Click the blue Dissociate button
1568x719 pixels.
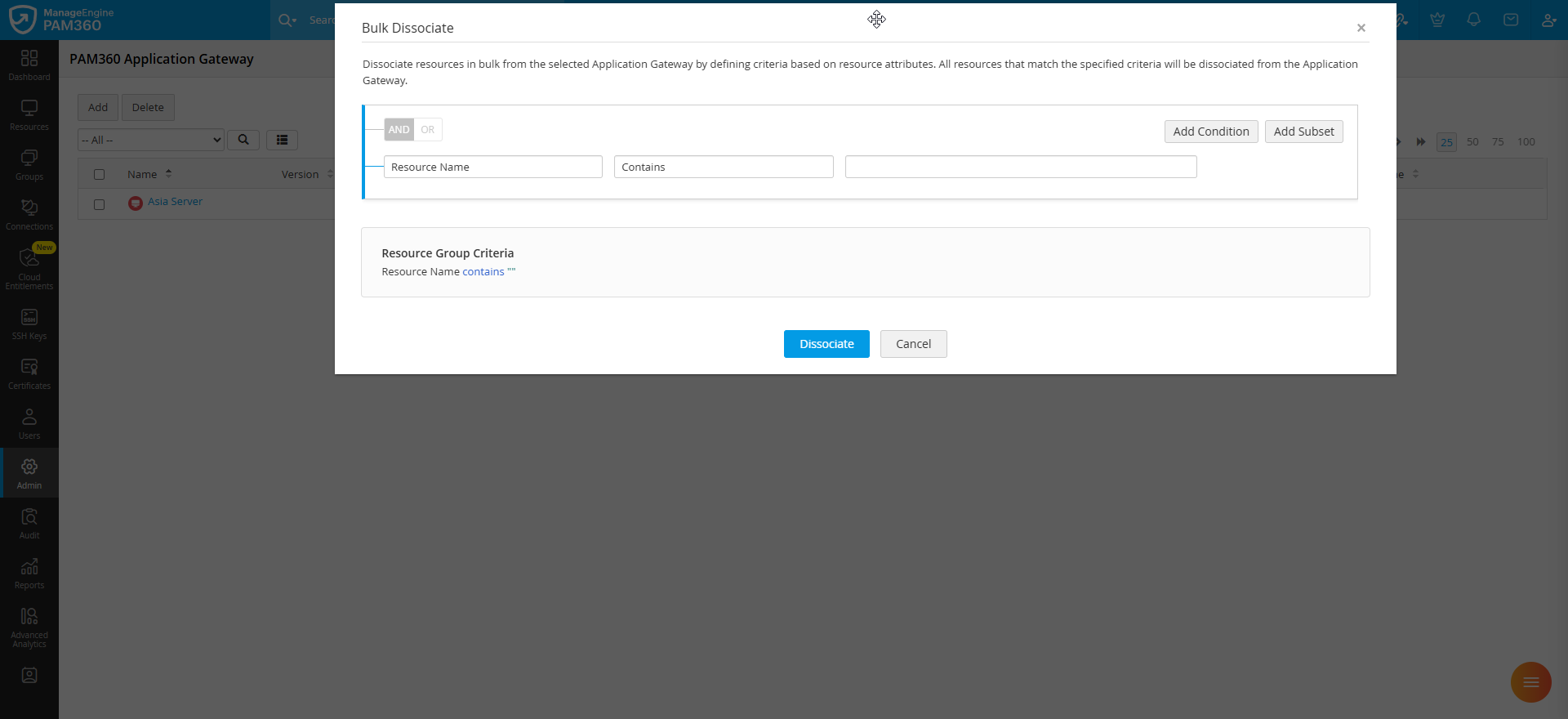coord(826,344)
